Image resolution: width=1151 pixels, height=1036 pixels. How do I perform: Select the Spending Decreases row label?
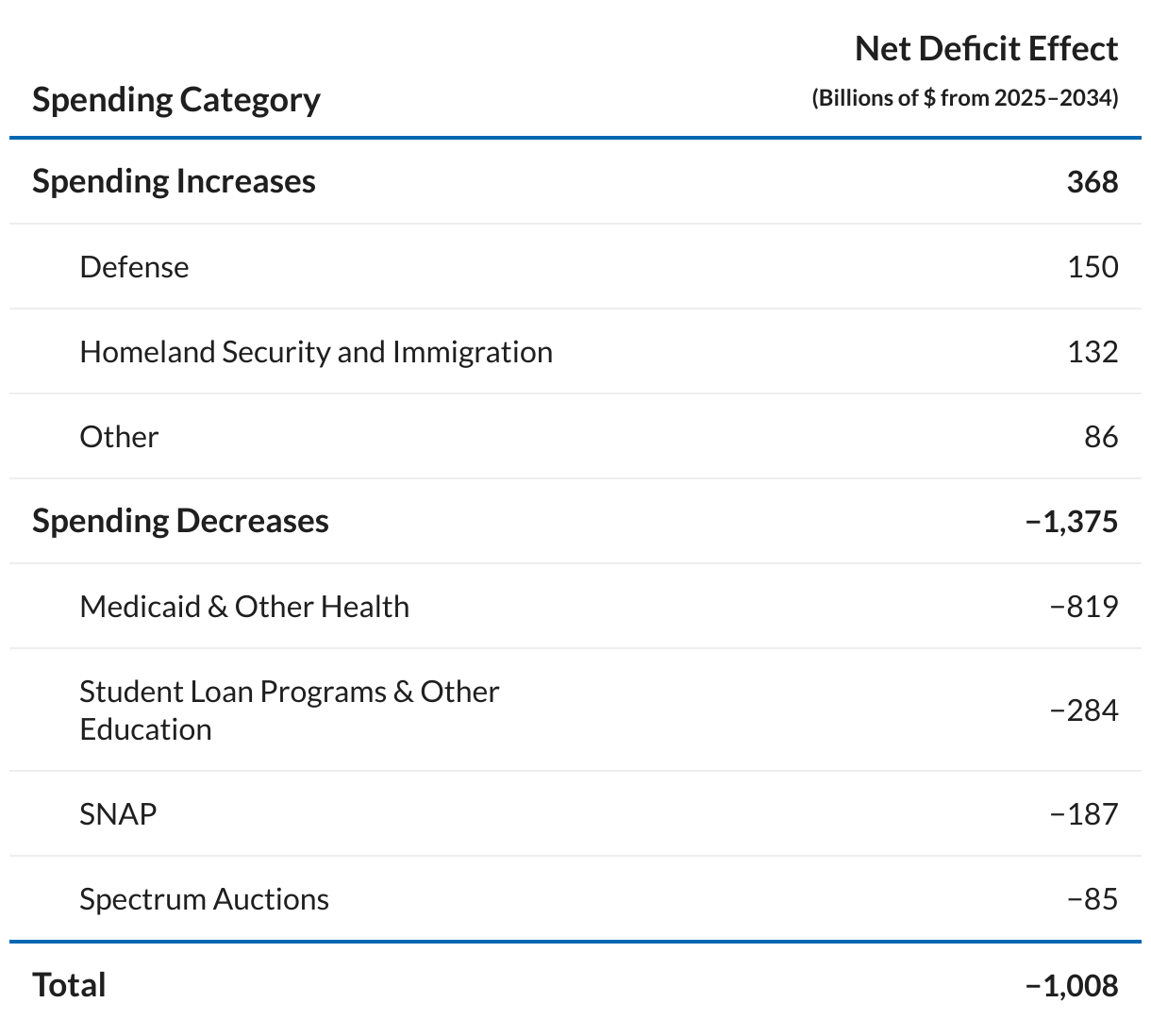[180, 521]
